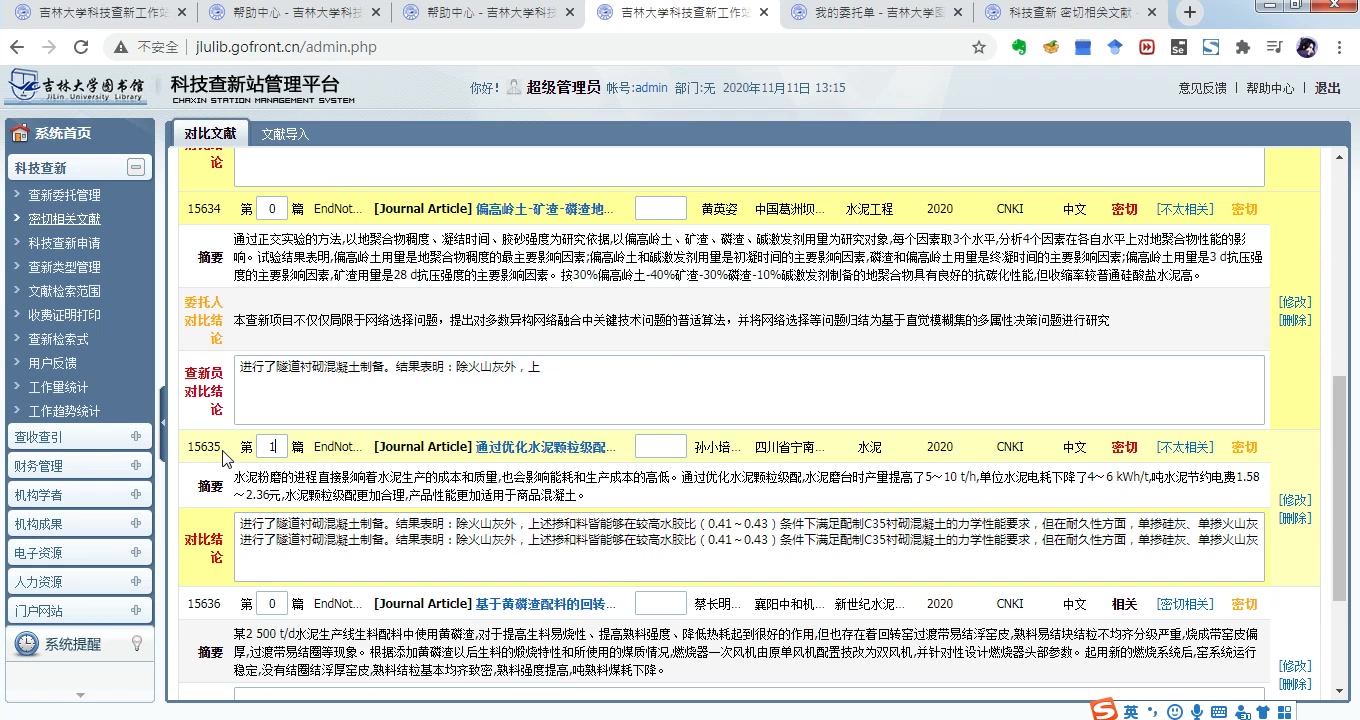Viewport: 1360px width, 720px height.
Task: Open the Chrome profile avatar
Action: point(1306,47)
